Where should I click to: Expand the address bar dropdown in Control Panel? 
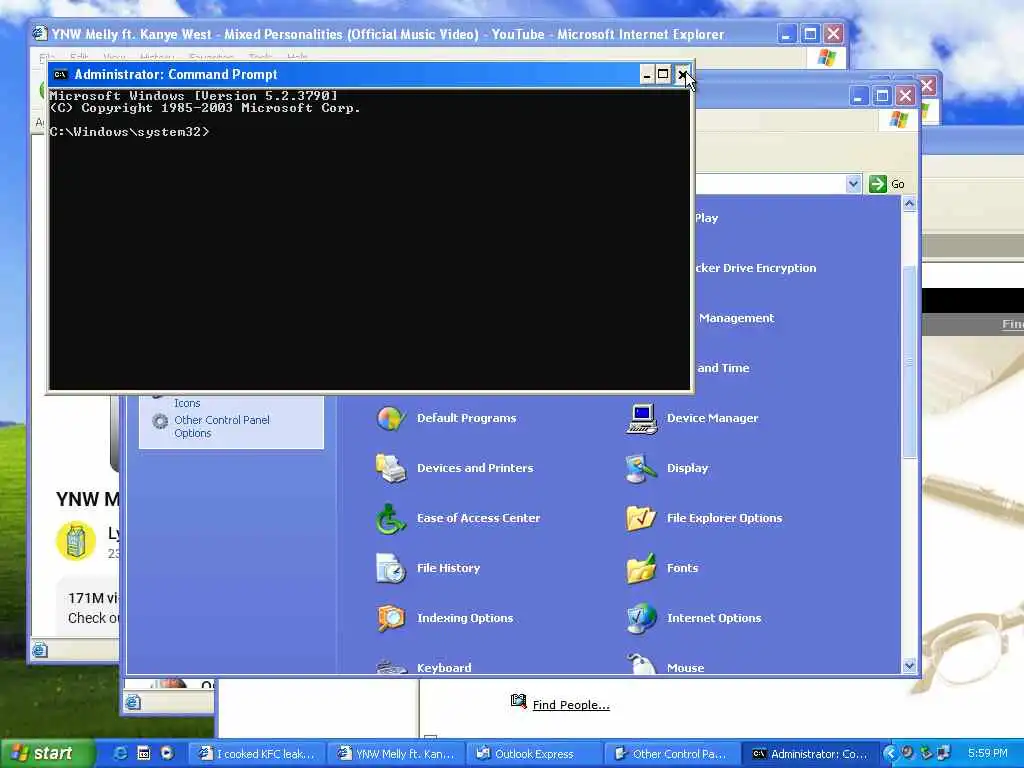853,184
